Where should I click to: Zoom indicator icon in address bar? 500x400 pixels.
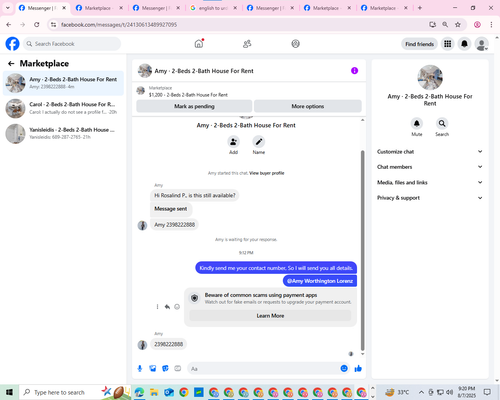point(445,24)
